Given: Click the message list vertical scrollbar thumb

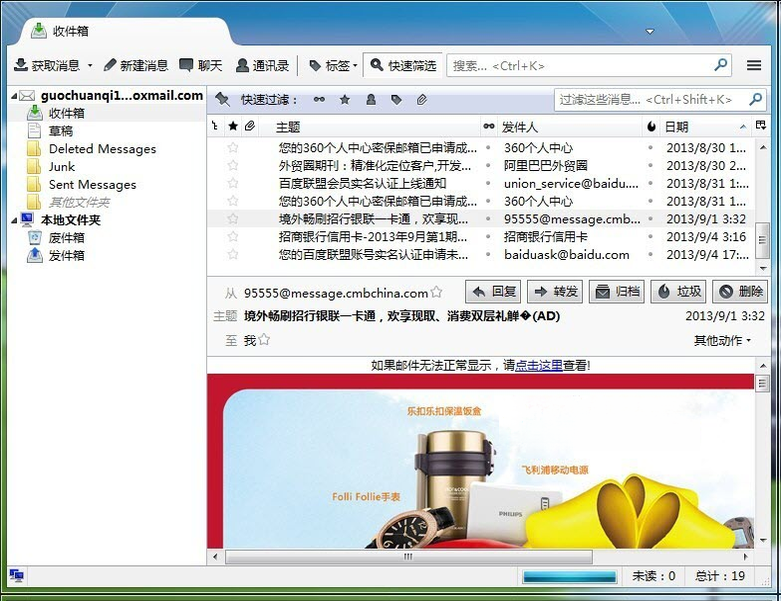Looking at the screenshot, I should pyautogui.click(x=762, y=240).
